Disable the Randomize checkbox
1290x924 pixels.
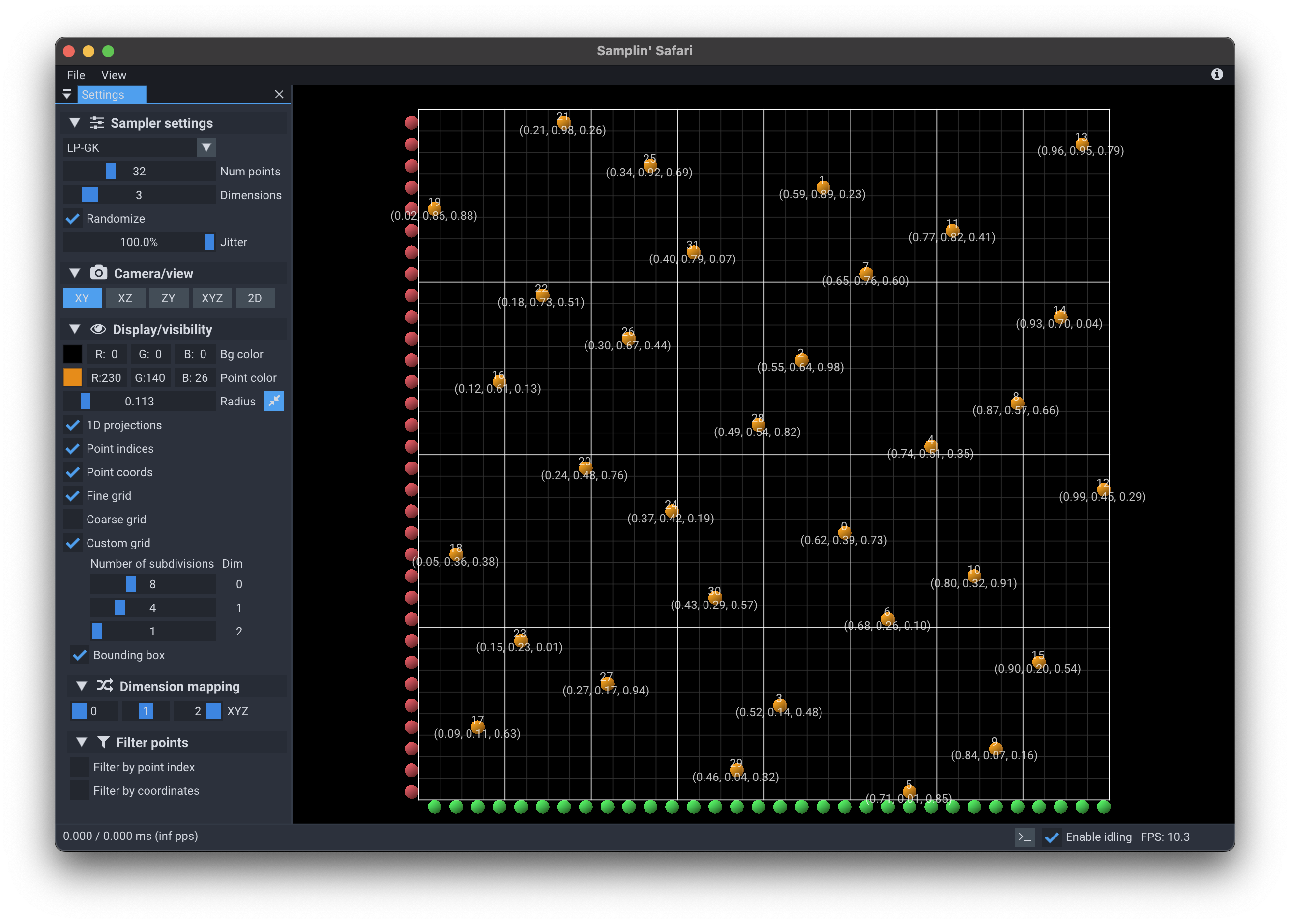tap(73, 219)
